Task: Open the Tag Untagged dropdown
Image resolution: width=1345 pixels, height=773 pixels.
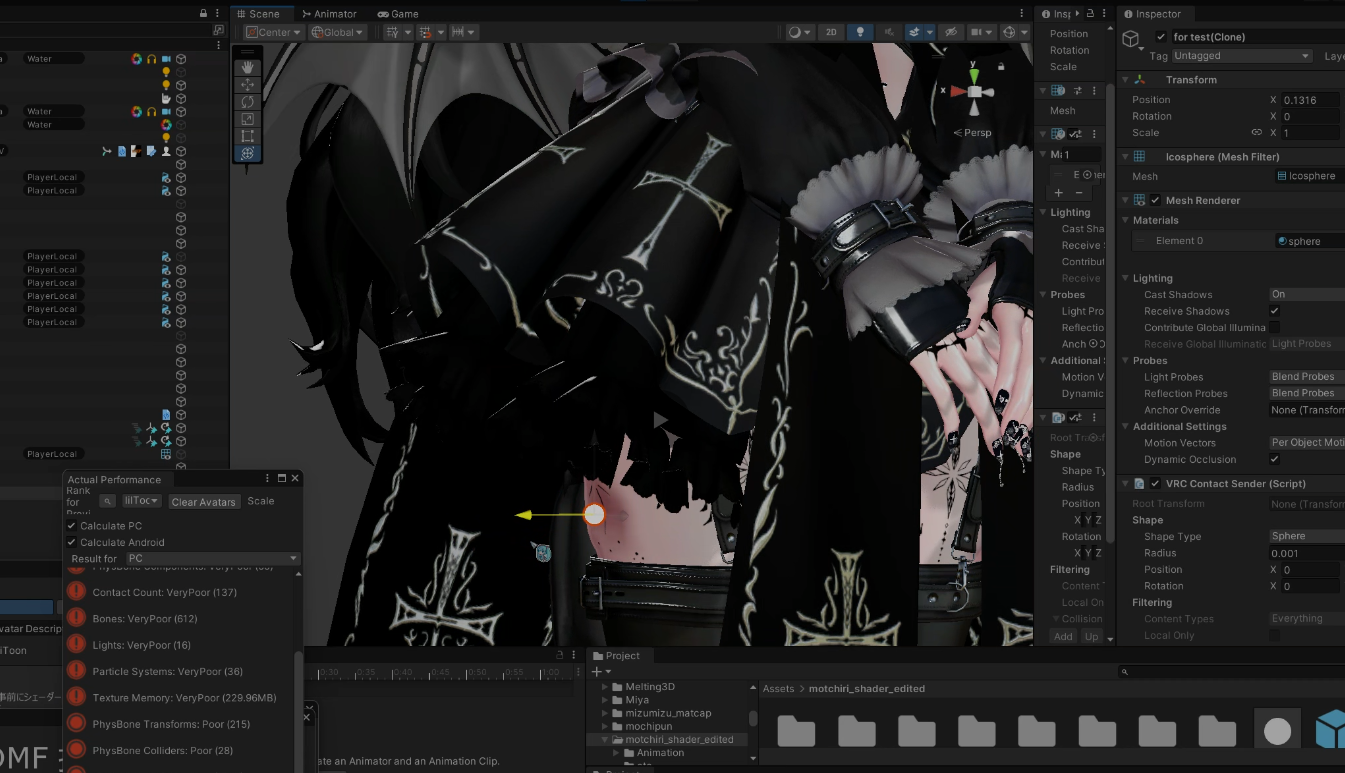Action: click(1241, 56)
